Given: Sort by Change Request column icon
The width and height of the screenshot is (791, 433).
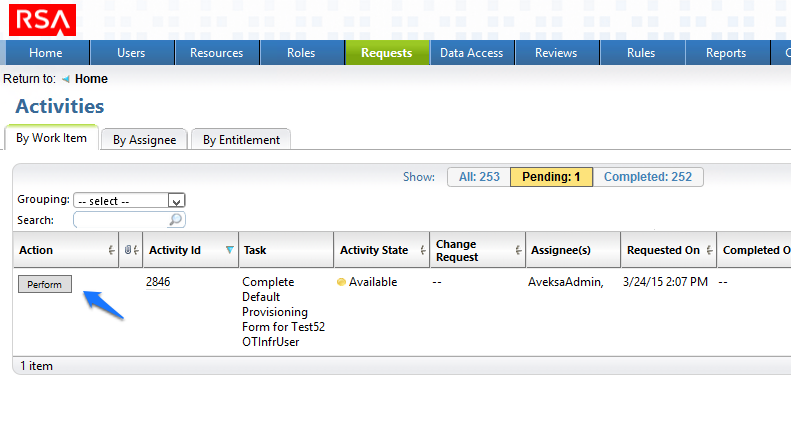Looking at the screenshot, I should (x=518, y=250).
